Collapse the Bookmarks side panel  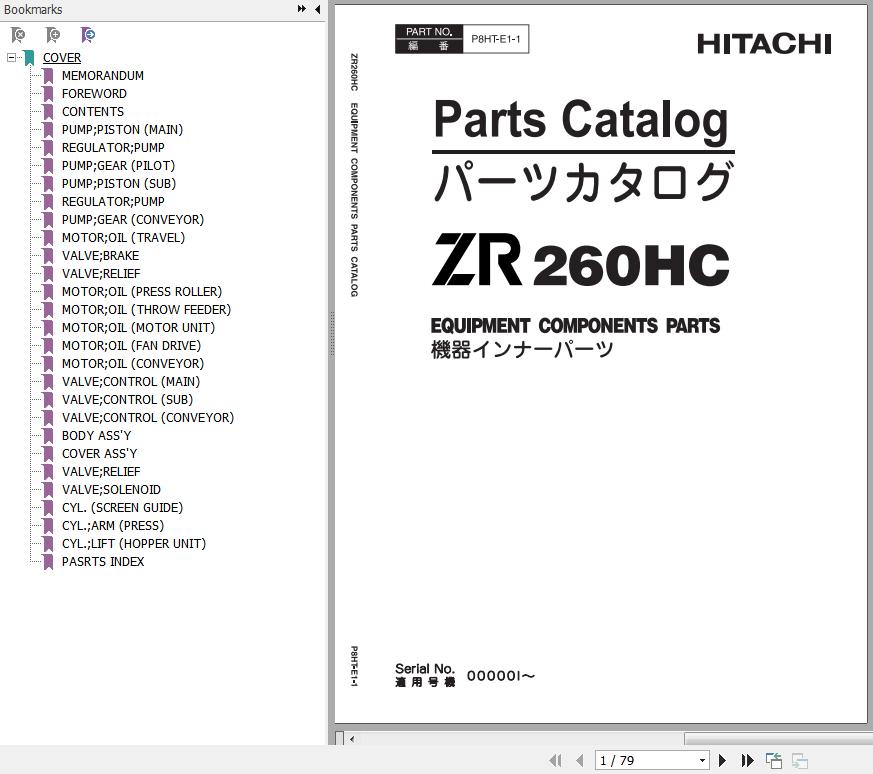tap(318, 9)
